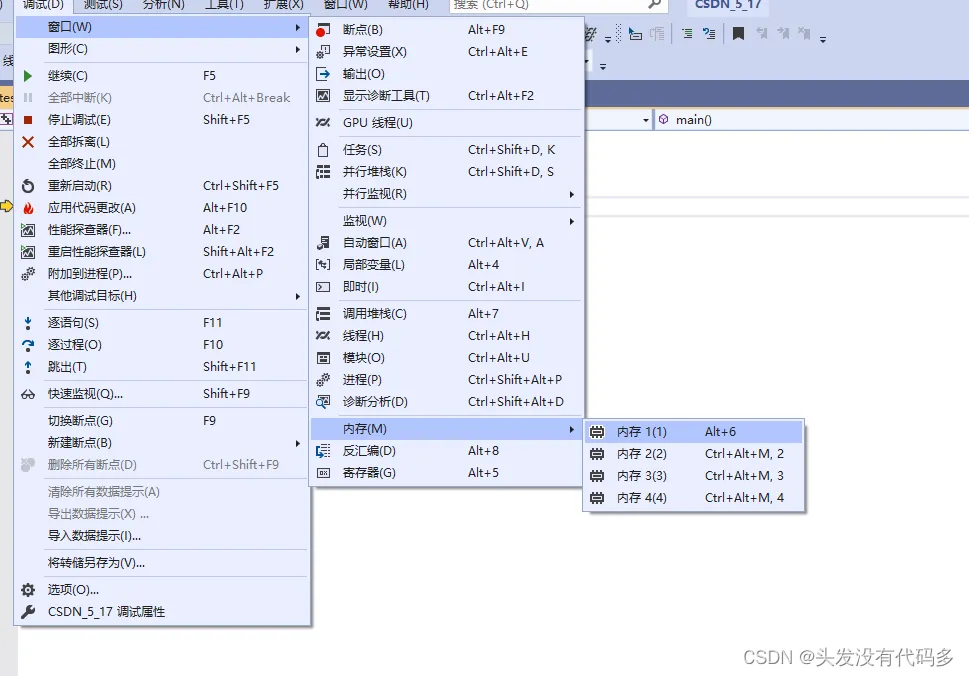Select 切换断点(G) menu entry
The image size is (969, 676).
click(x=162, y=421)
